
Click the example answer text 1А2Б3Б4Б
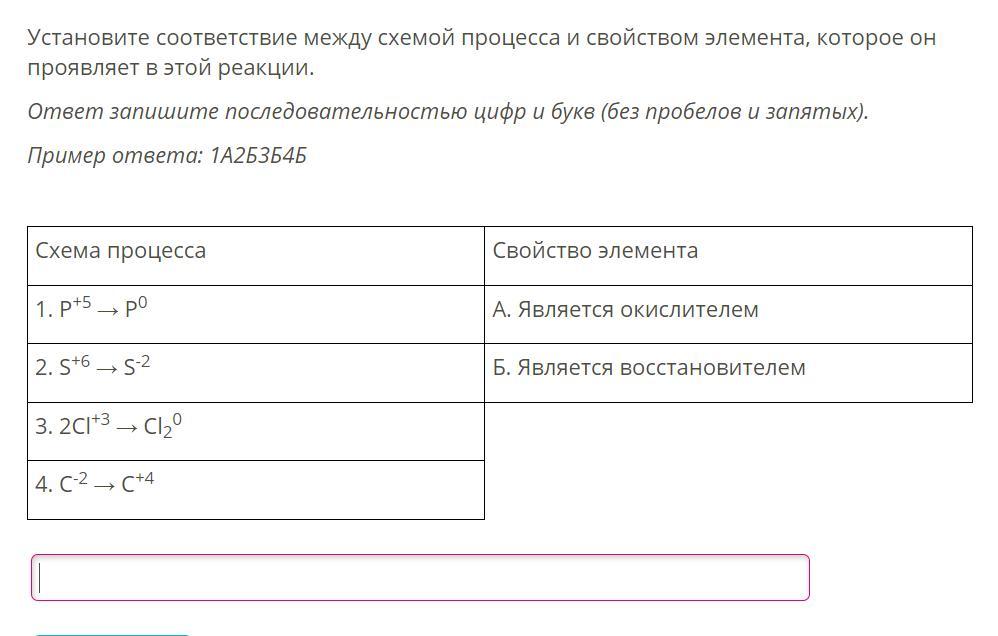[x=258, y=156]
